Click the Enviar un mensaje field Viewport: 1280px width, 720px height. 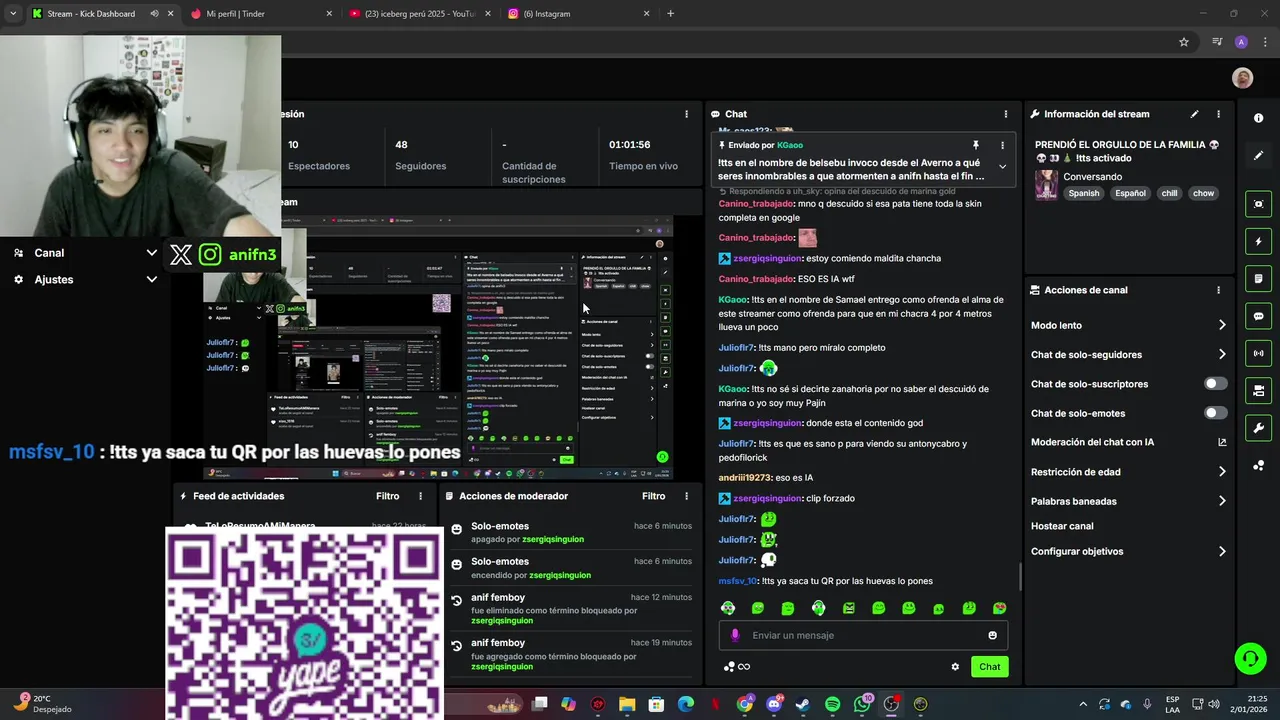click(x=863, y=635)
